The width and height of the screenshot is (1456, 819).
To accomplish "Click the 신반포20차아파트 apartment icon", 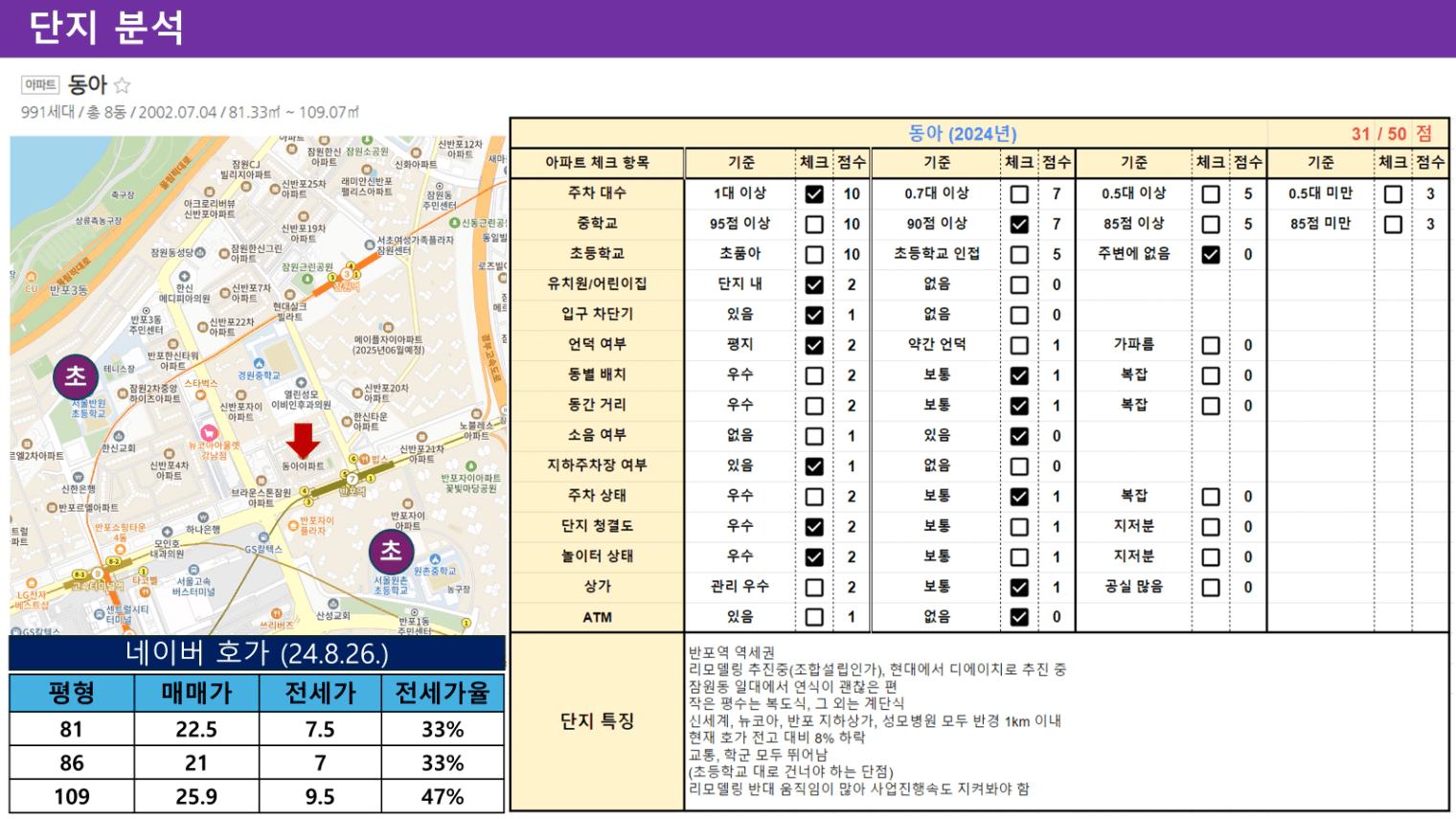I will click(x=357, y=395).
